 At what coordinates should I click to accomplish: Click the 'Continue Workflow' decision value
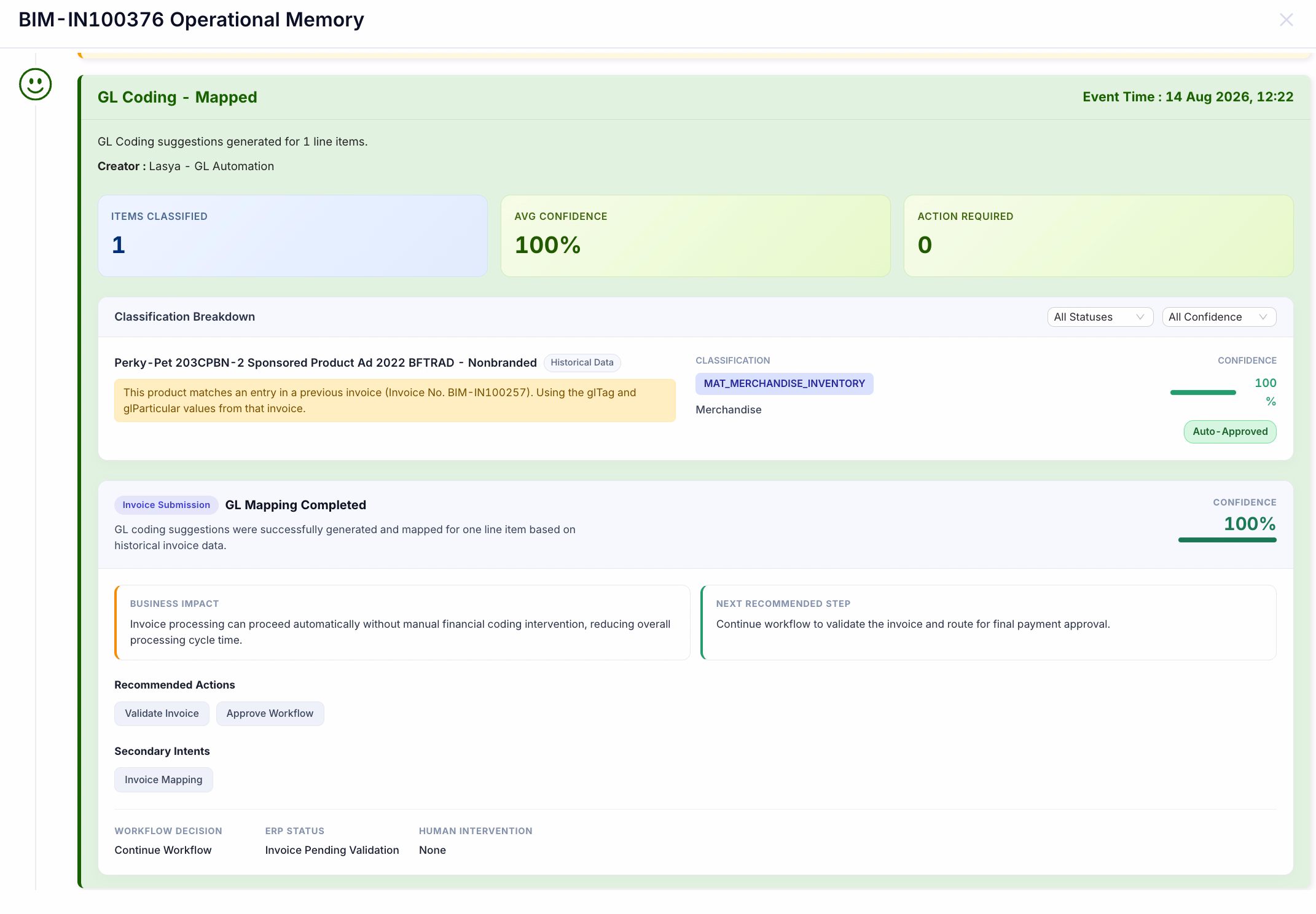[163, 850]
